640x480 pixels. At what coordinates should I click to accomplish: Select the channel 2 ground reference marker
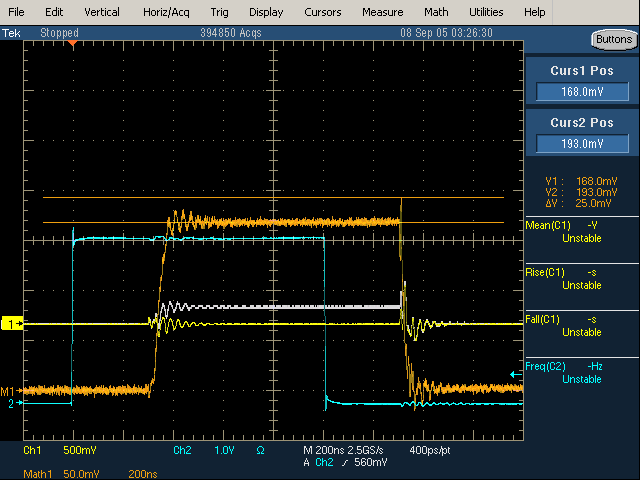pyautogui.click(x=12, y=404)
